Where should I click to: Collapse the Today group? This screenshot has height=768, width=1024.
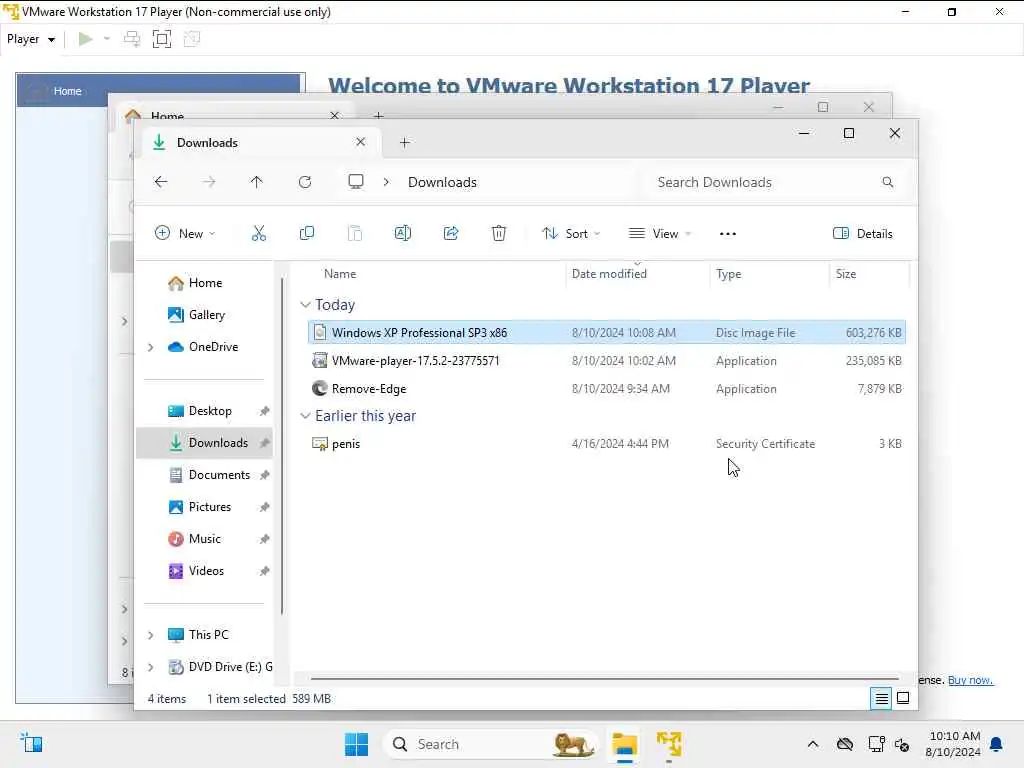click(x=305, y=305)
